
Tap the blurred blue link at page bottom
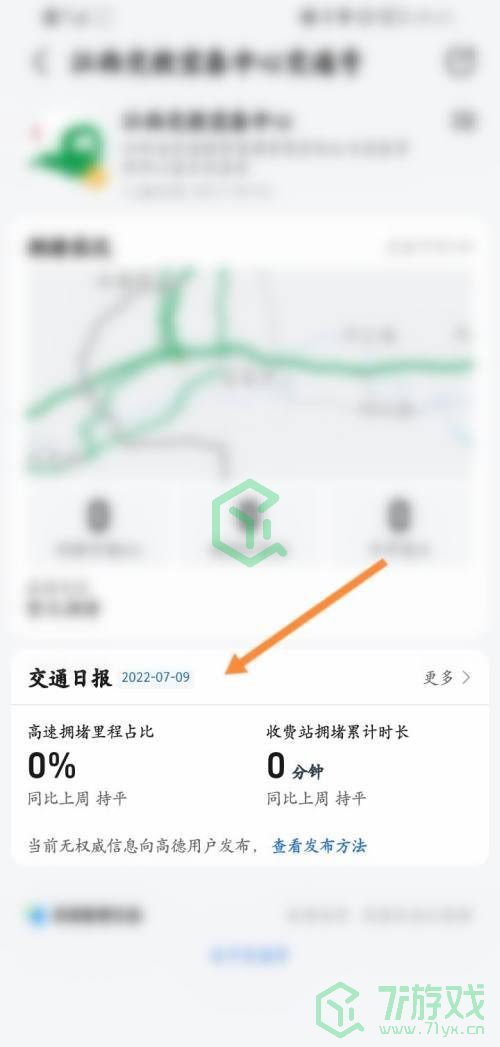[x=249, y=954]
